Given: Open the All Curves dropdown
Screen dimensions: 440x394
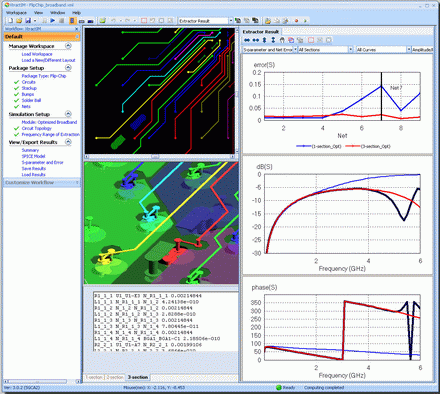Looking at the screenshot, I should pyautogui.click(x=409, y=49).
